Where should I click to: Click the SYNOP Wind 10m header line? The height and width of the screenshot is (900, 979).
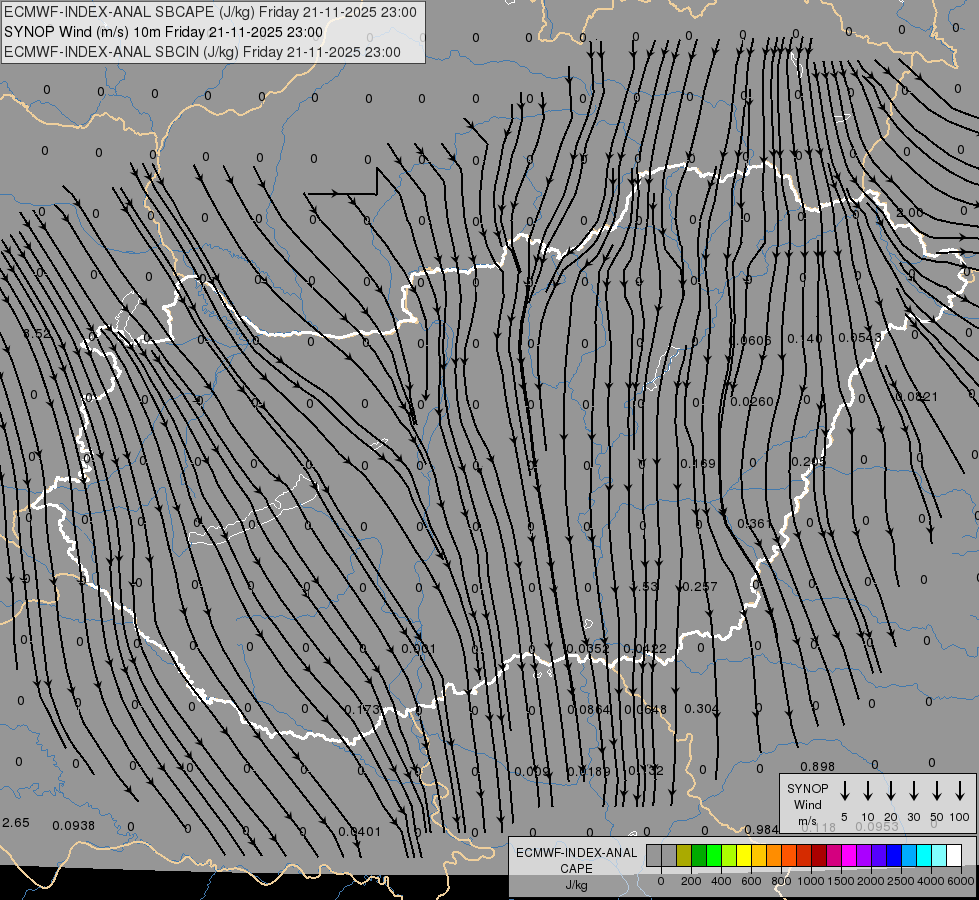click(164, 32)
